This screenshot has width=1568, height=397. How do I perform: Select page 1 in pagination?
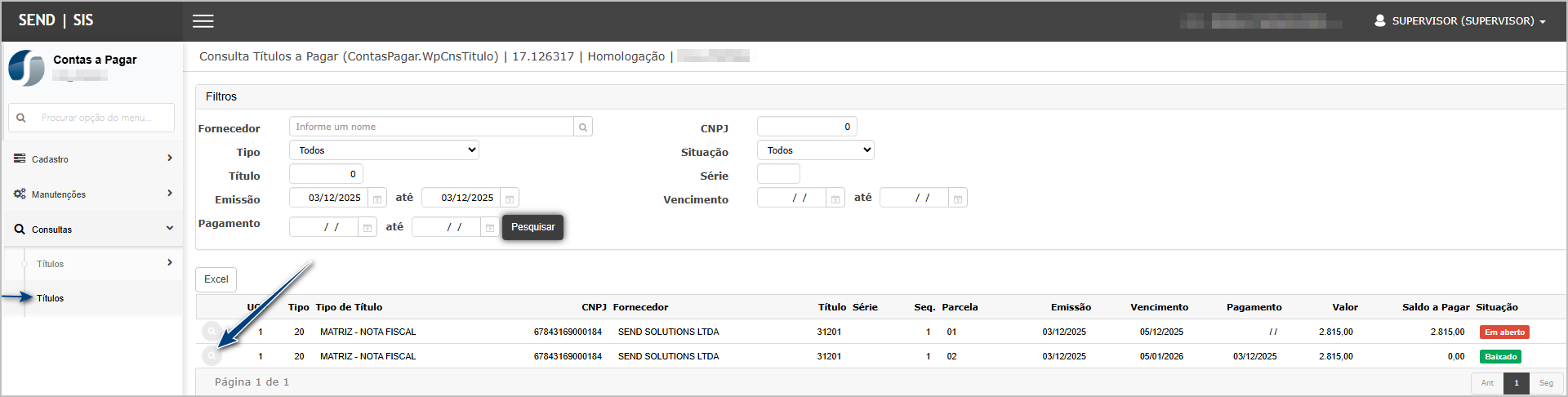(x=1517, y=383)
